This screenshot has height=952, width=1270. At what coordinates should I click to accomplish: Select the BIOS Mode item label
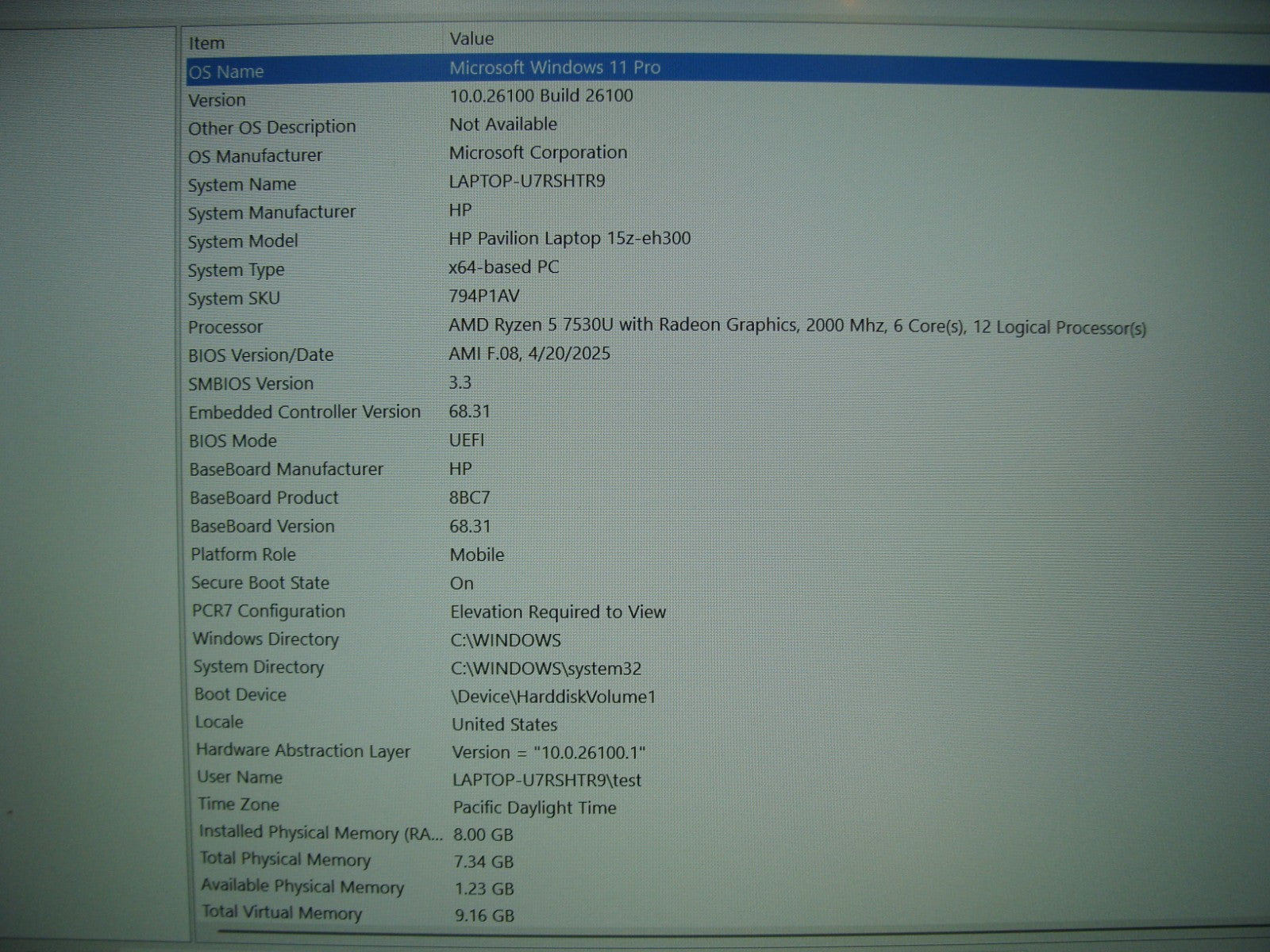(x=233, y=440)
